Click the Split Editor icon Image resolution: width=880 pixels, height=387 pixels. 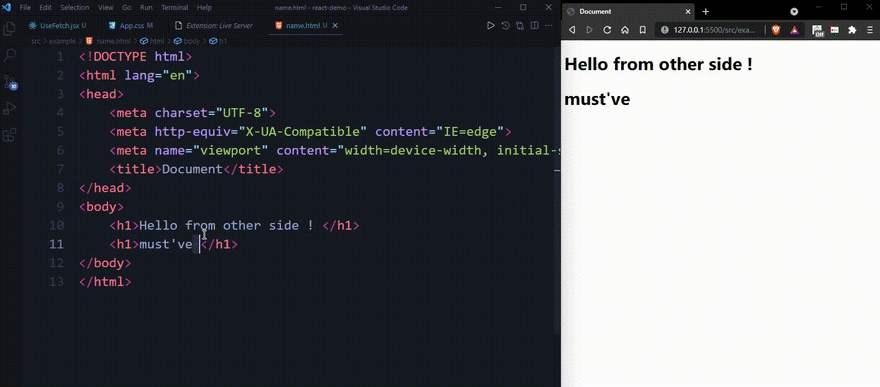(x=534, y=25)
